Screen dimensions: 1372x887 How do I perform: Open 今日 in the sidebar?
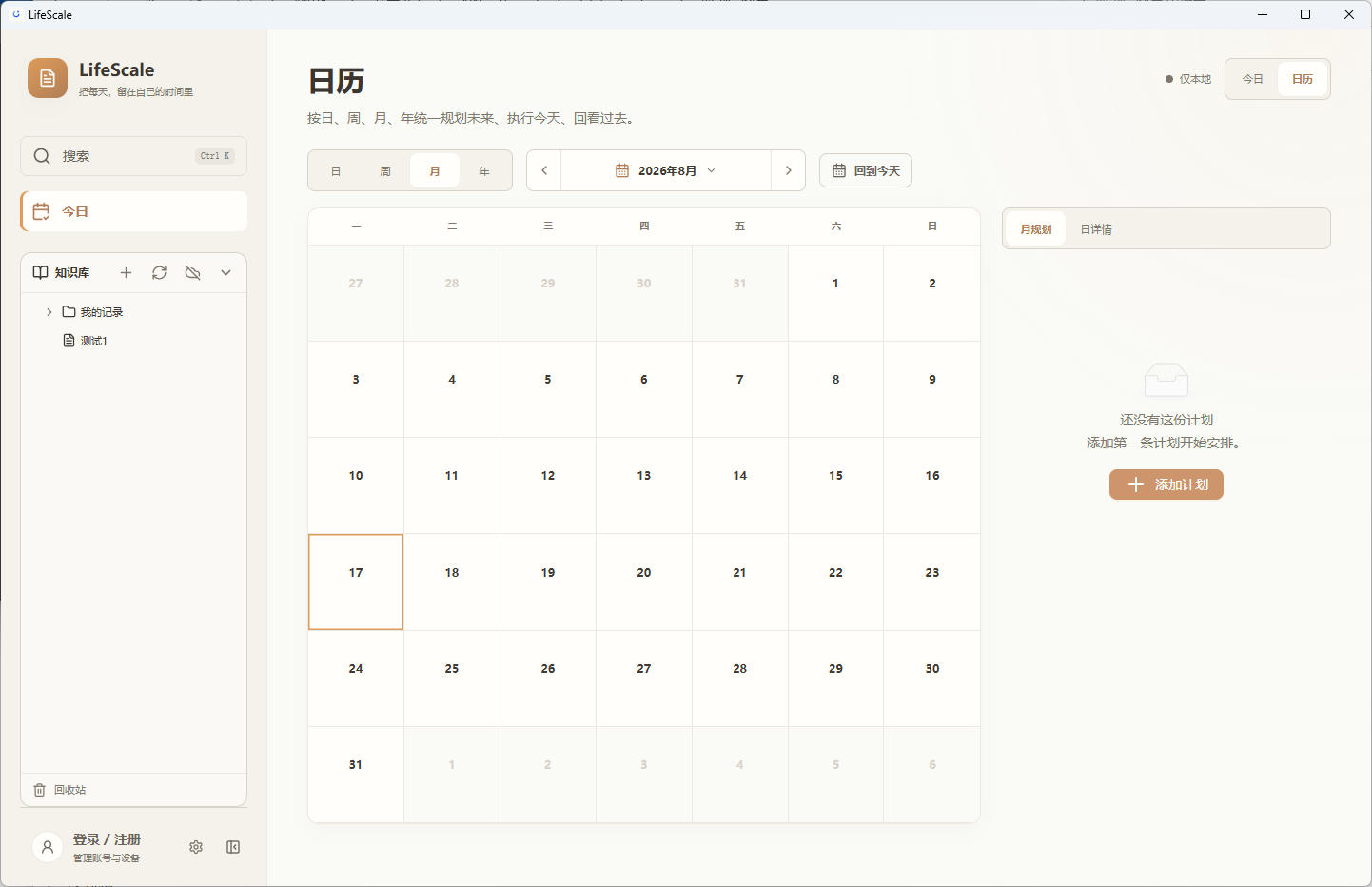[134, 211]
